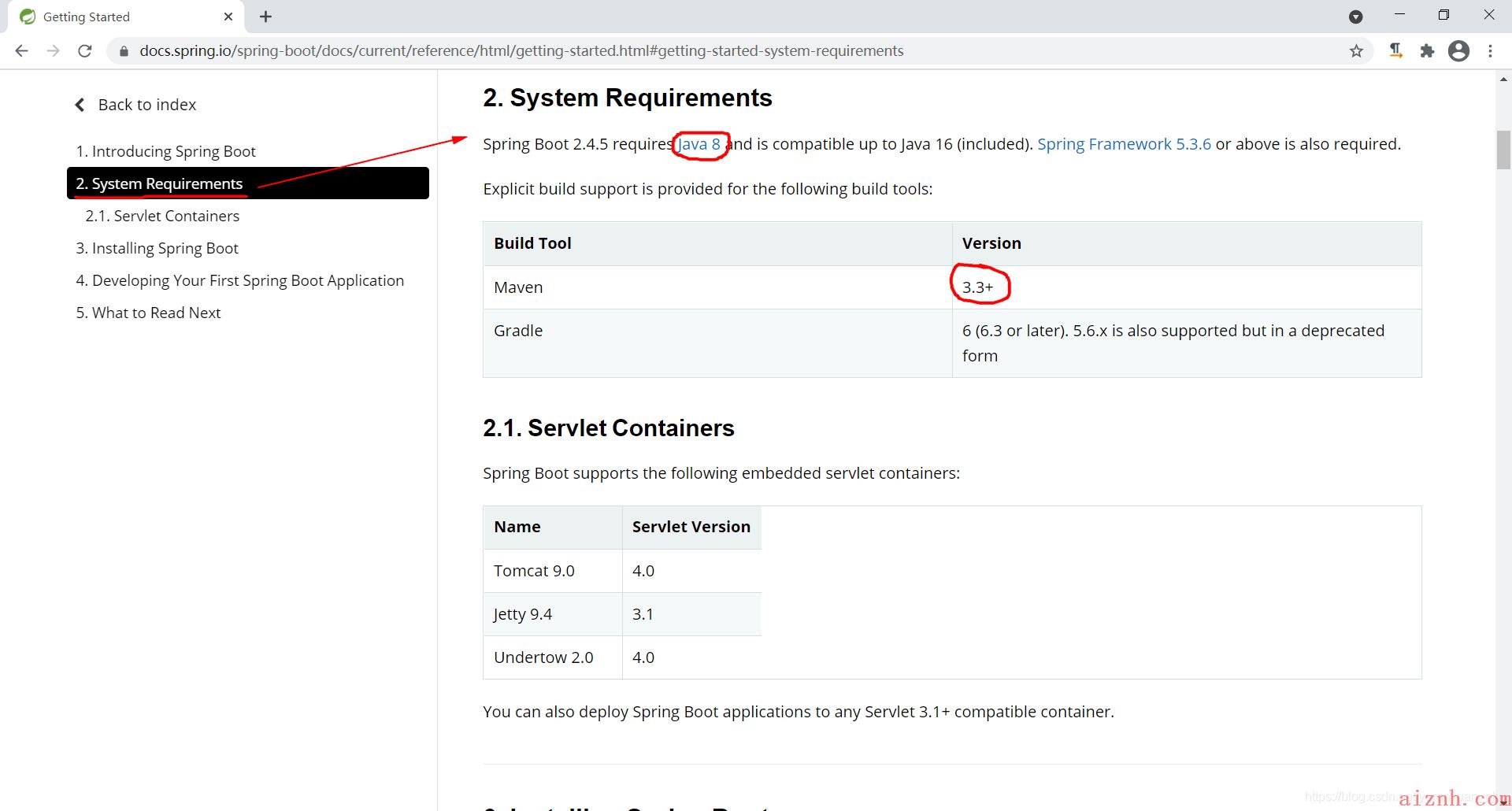Viewport: 1512px width, 811px height.
Task: Click the padlock site info icon
Action: (x=124, y=51)
